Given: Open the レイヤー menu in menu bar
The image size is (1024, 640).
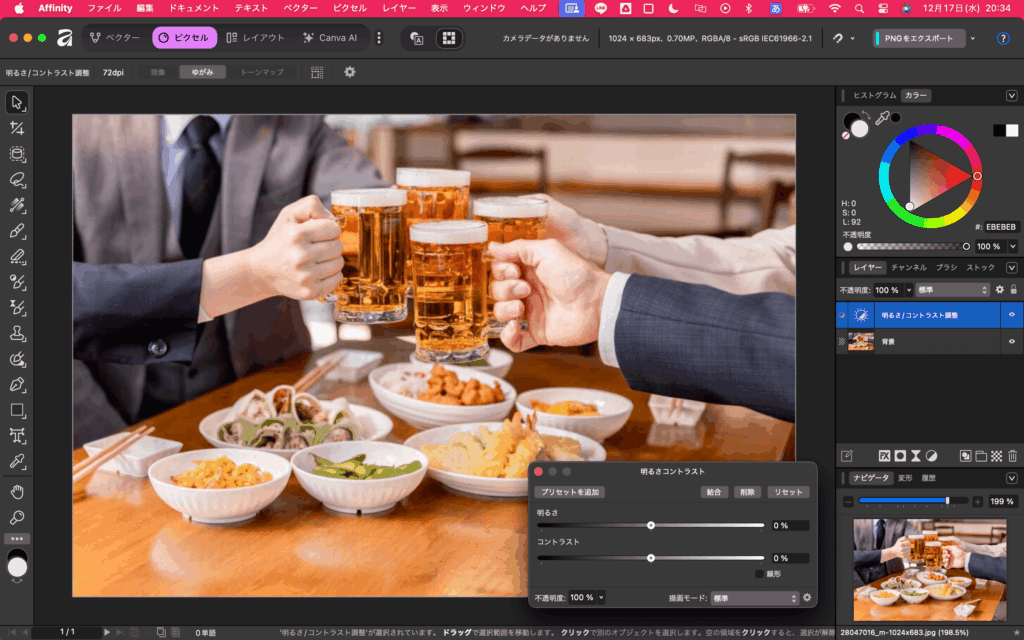Looking at the screenshot, I should [x=399, y=8].
